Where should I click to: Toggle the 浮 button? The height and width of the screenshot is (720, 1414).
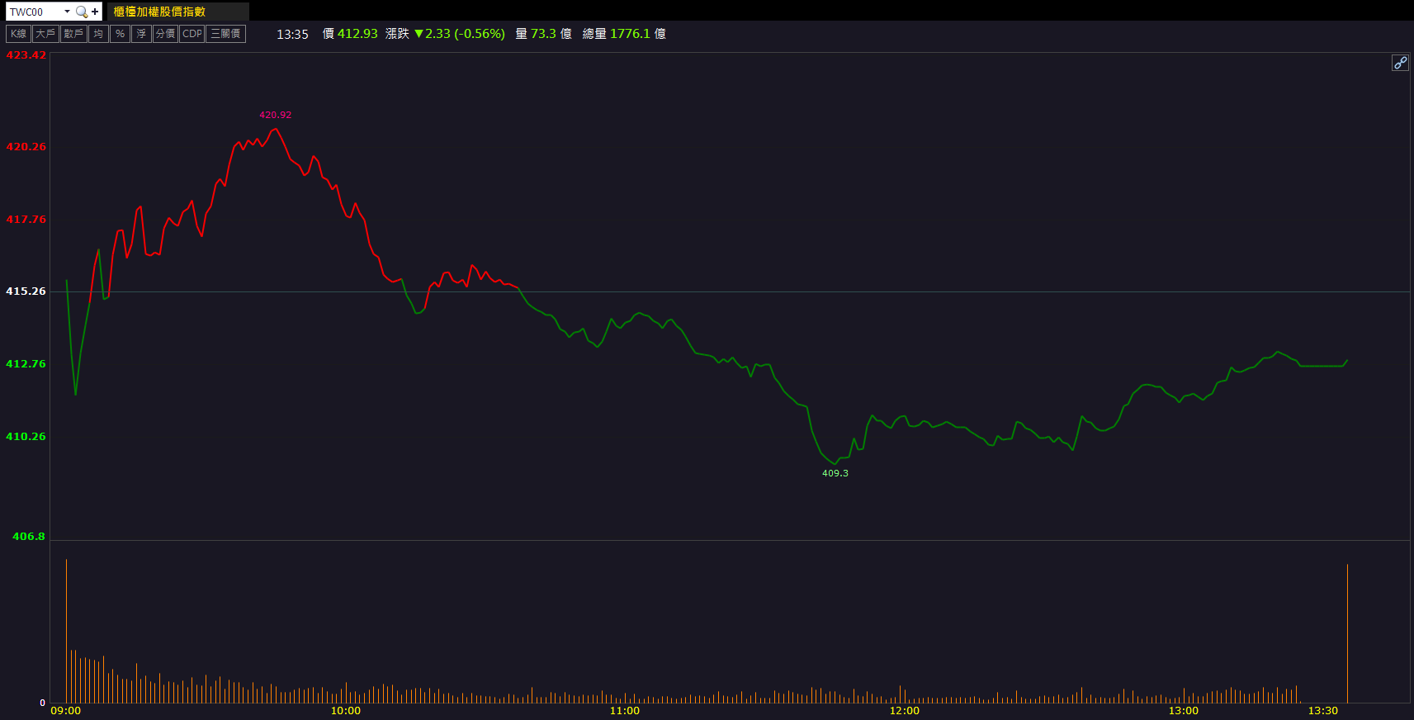click(141, 34)
